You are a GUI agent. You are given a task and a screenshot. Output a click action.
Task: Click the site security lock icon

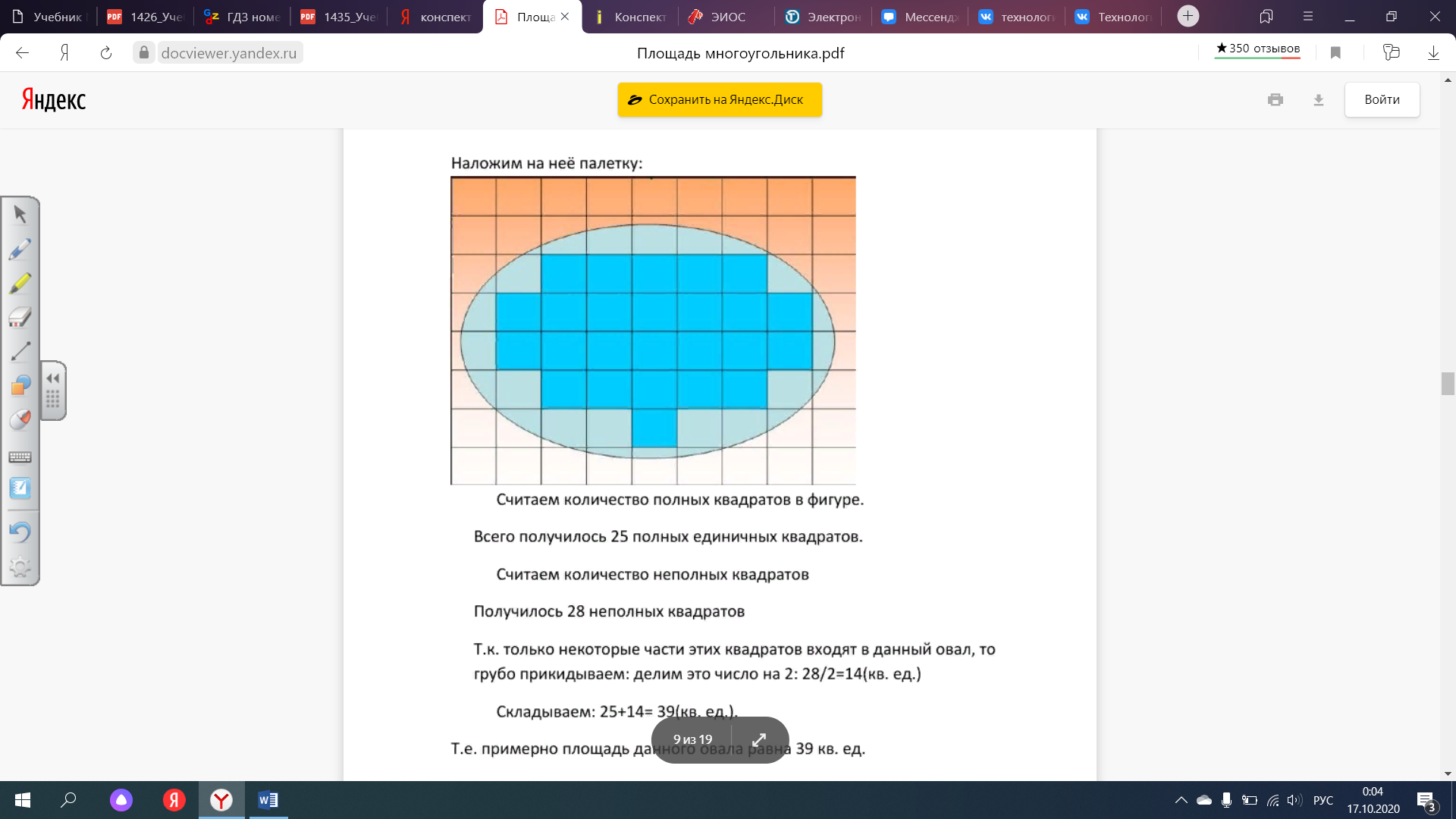(x=144, y=52)
